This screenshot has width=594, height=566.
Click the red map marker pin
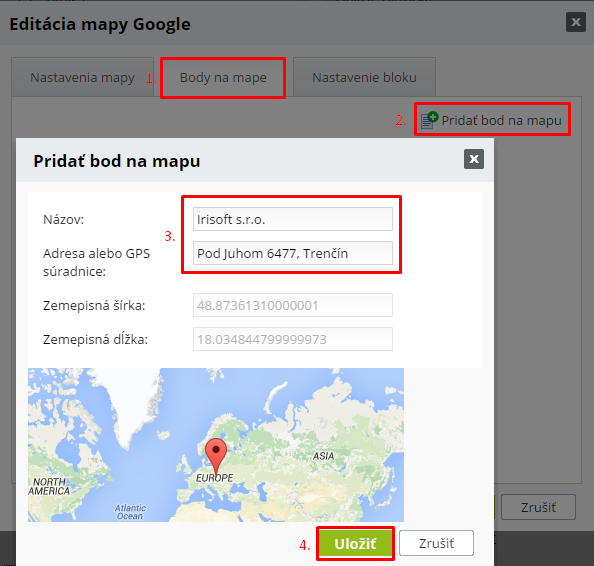[216, 457]
